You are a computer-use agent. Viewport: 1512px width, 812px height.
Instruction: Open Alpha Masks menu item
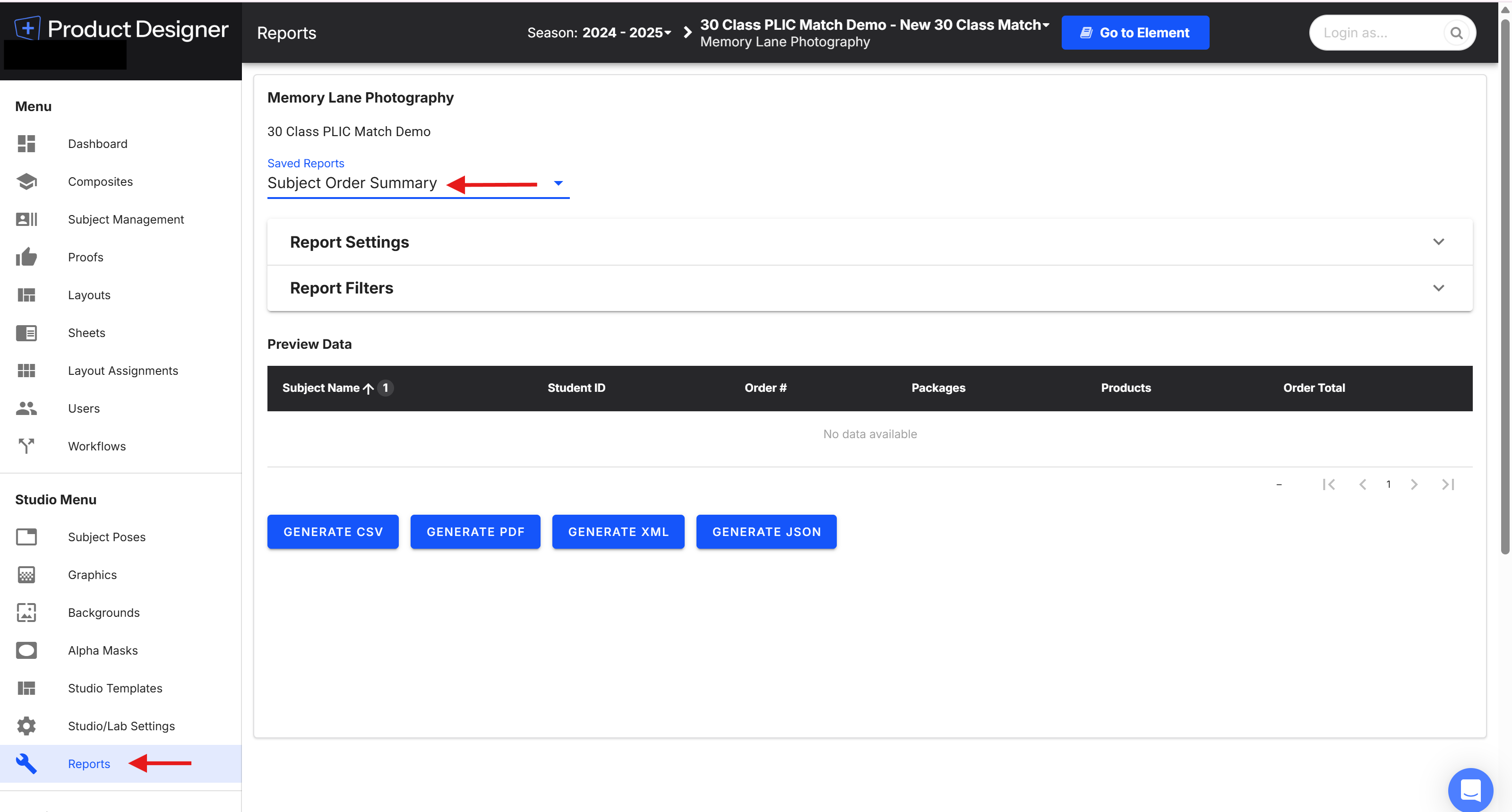pyautogui.click(x=120, y=650)
